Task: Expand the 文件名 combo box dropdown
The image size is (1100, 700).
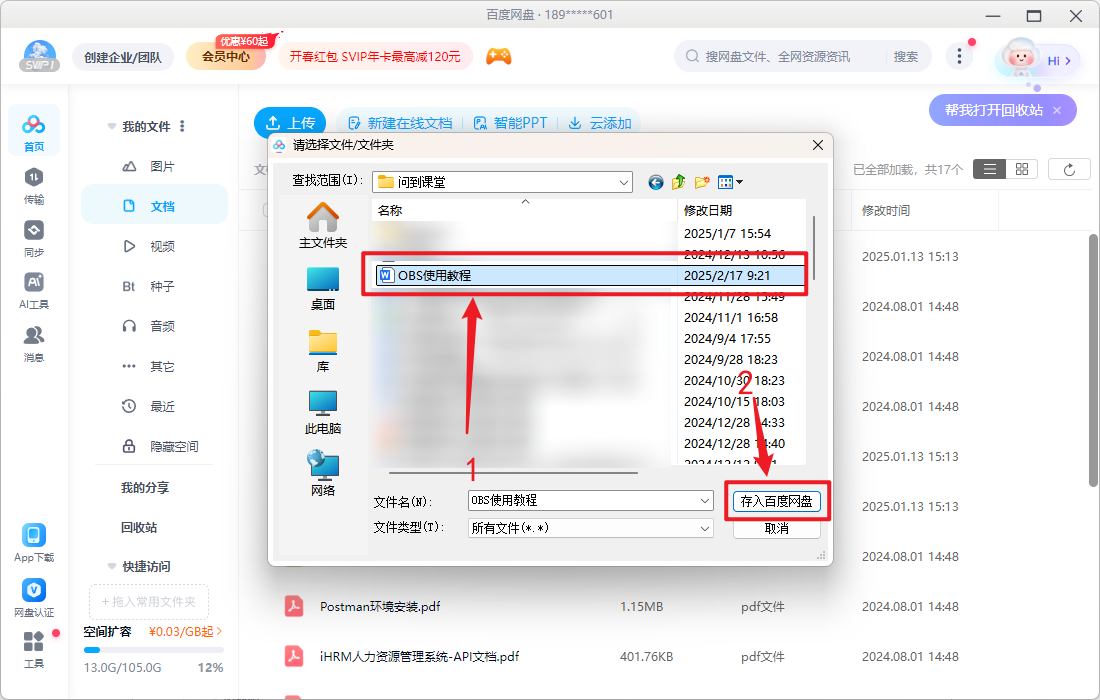Action: click(x=705, y=501)
